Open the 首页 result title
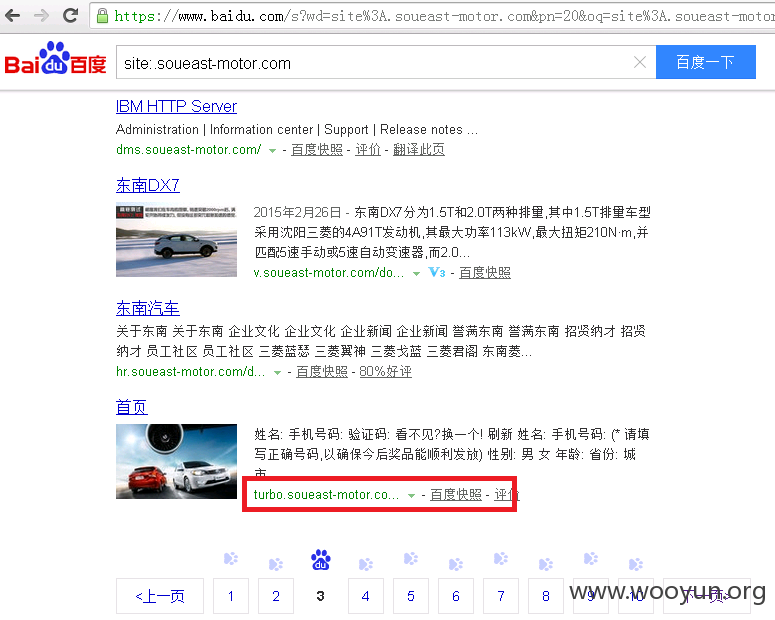Screen dimensions: 775x620 [x=131, y=407]
